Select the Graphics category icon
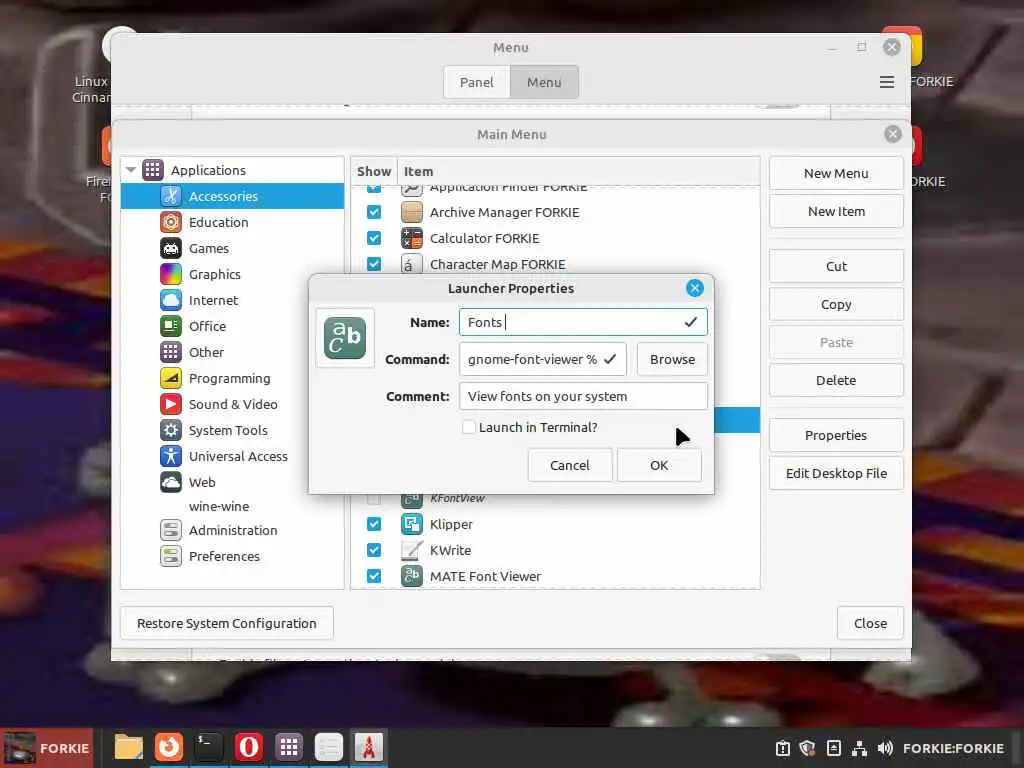This screenshot has height=768, width=1024. point(170,274)
